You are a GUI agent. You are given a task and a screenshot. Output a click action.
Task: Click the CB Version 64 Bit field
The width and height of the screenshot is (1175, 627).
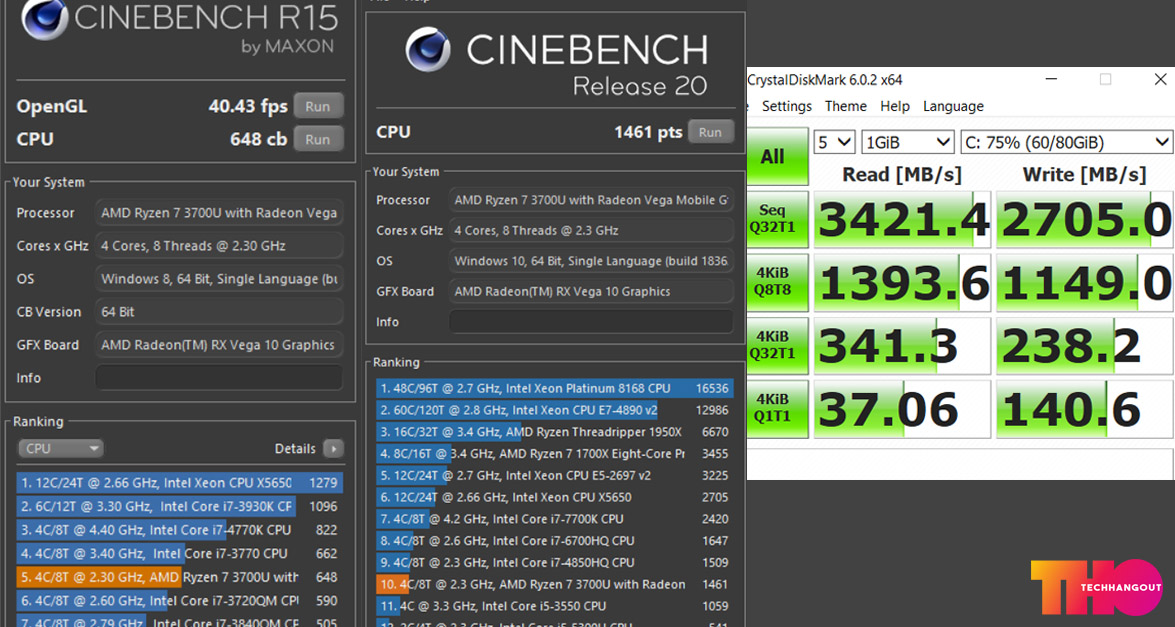219,312
